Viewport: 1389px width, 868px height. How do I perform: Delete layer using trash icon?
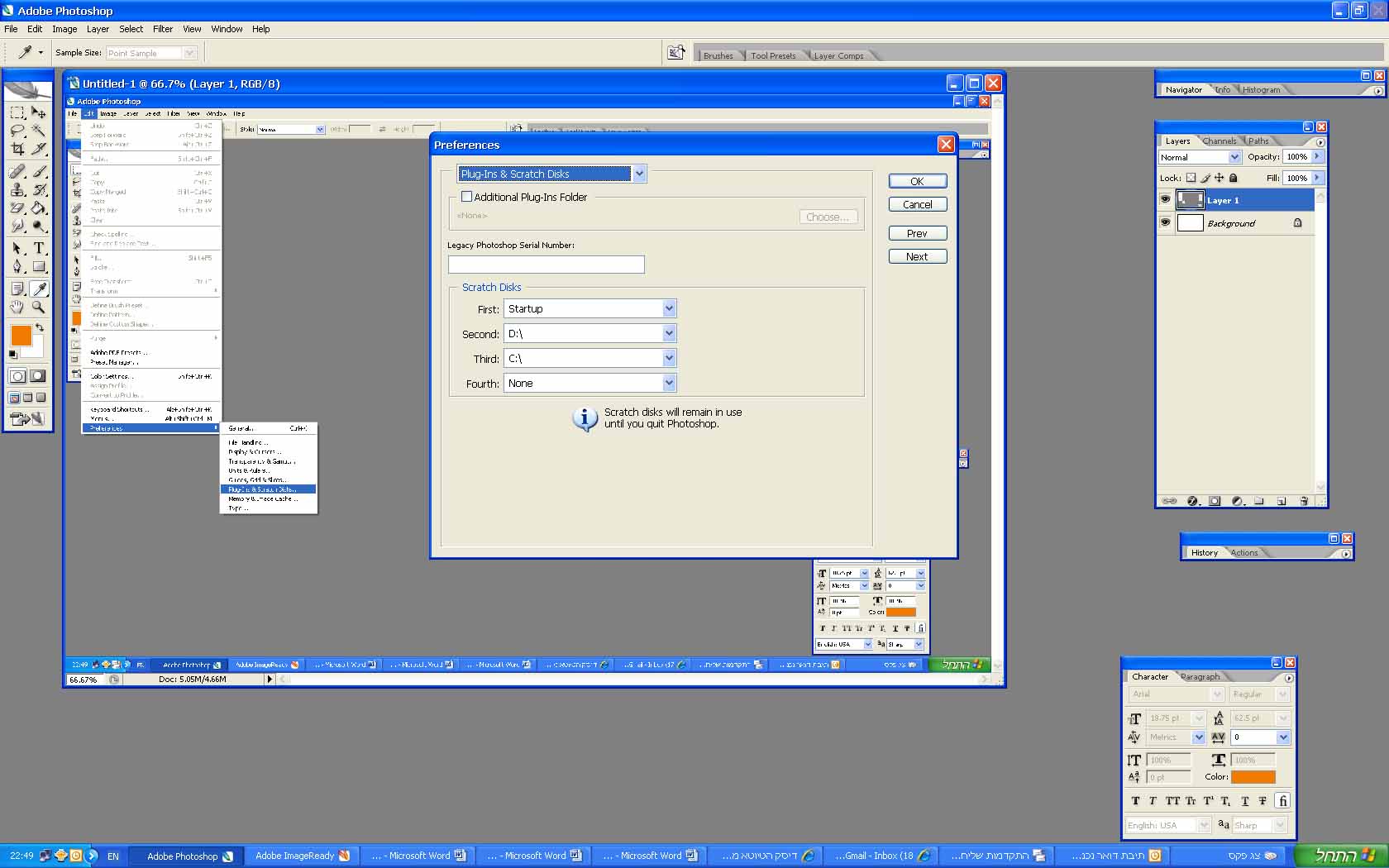[1304, 501]
